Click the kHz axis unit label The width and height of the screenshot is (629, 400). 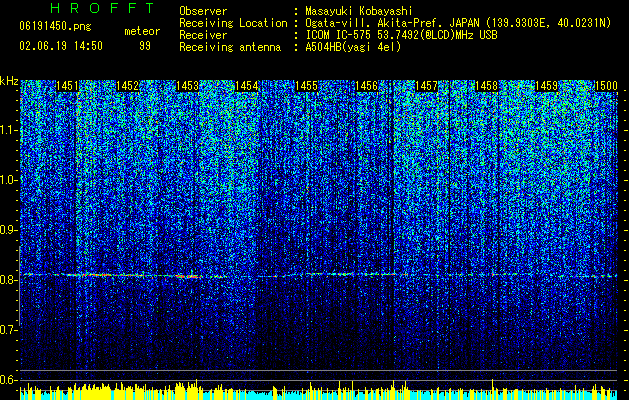9,81
